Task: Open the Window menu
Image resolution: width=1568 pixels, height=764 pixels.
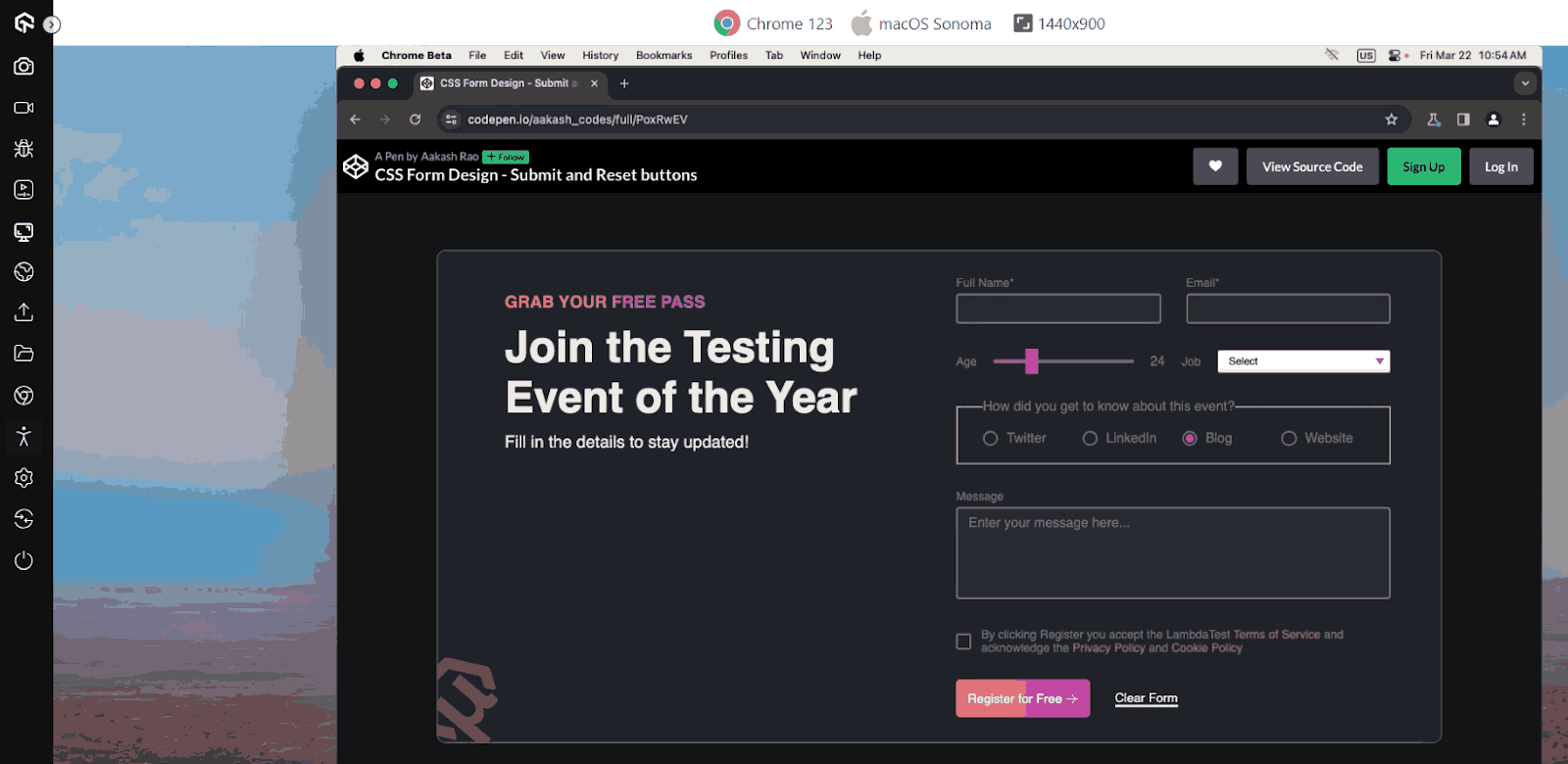Action: point(820,56)
